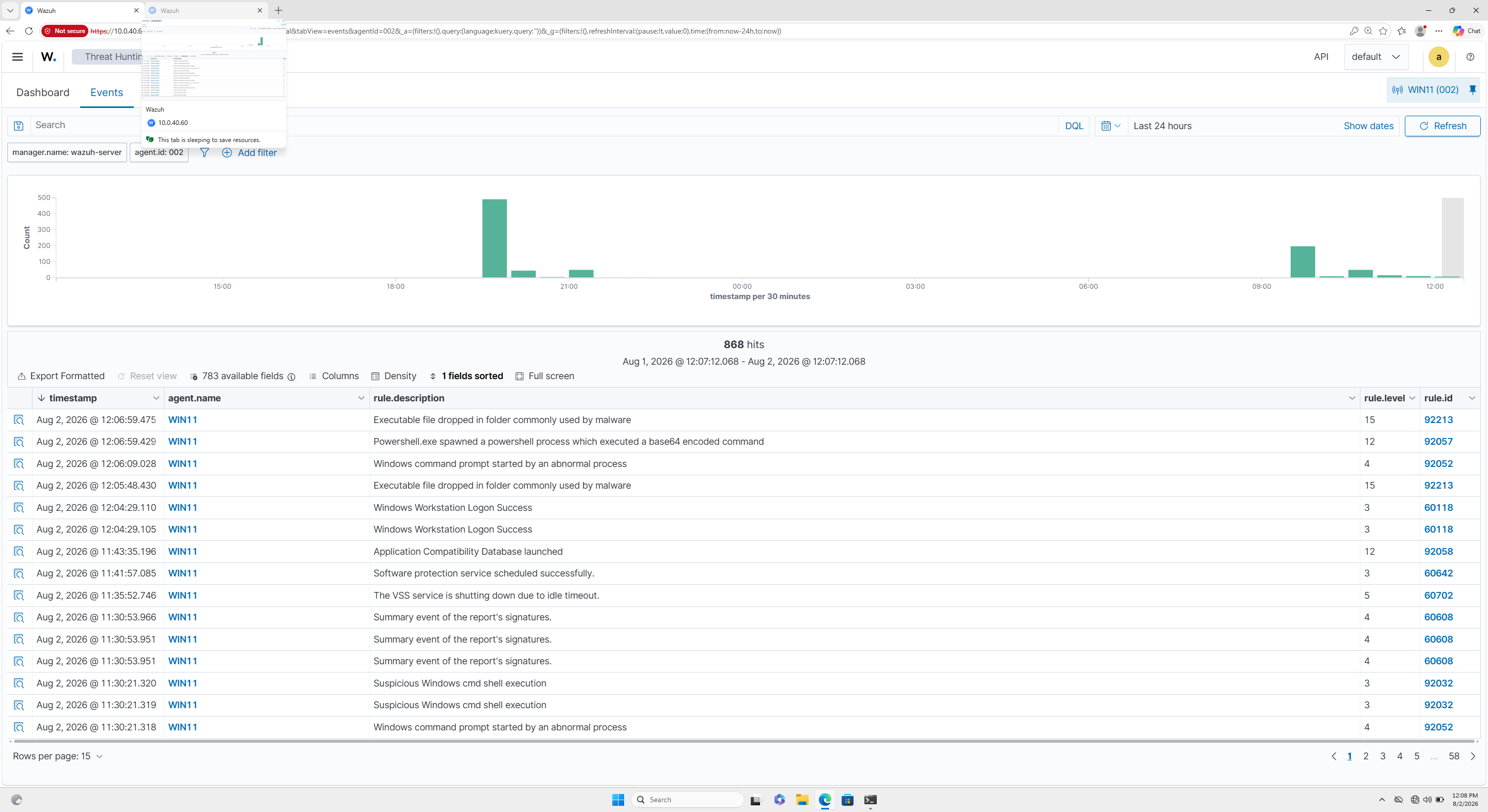The height and width of the screenshot is (812, 1488).
Task: Click the Refresh button
Action: point(1443,126)
